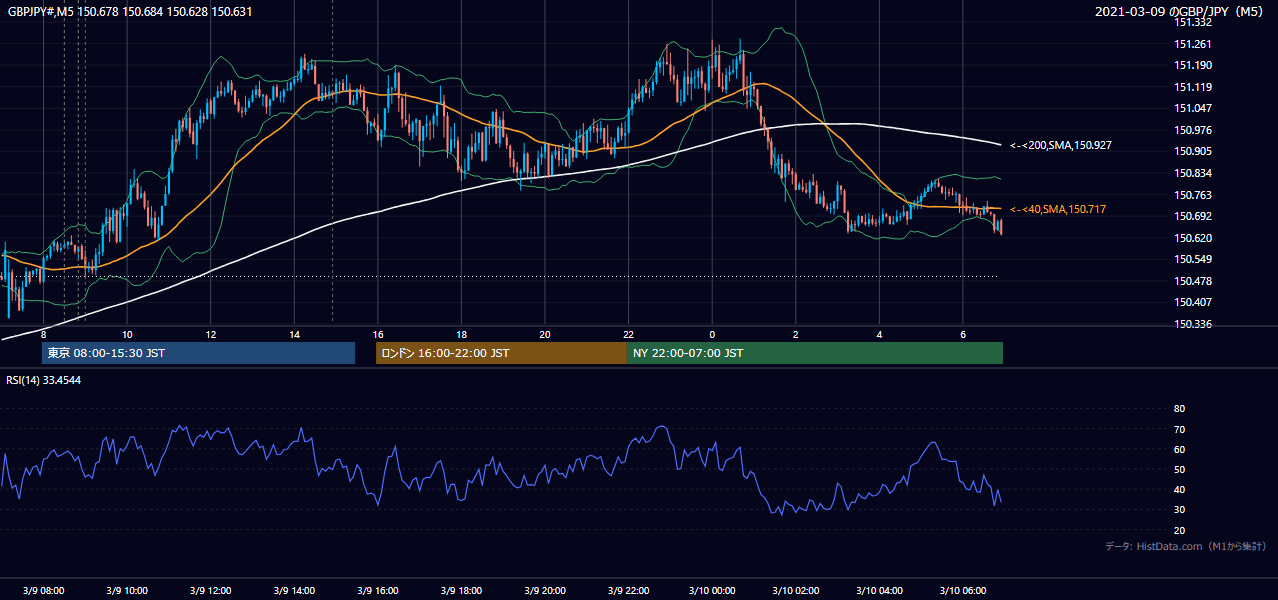The height and width of the screenshot is (600, 1278).
Task: Click price axis label 151.119
Action: 1193,87
